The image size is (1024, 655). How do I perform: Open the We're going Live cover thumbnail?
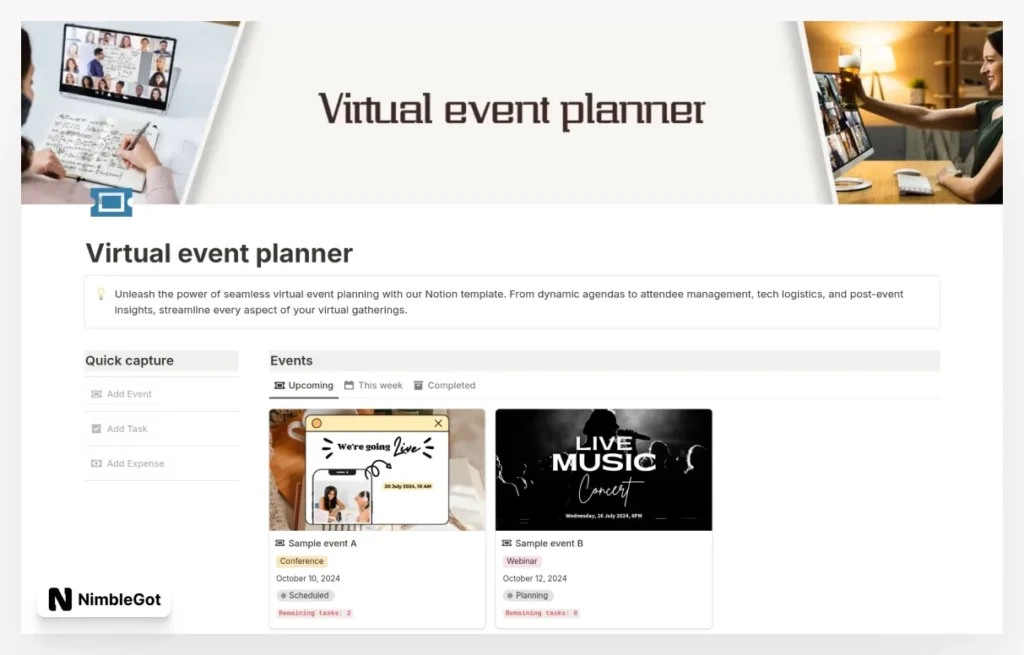coord(377,469)
